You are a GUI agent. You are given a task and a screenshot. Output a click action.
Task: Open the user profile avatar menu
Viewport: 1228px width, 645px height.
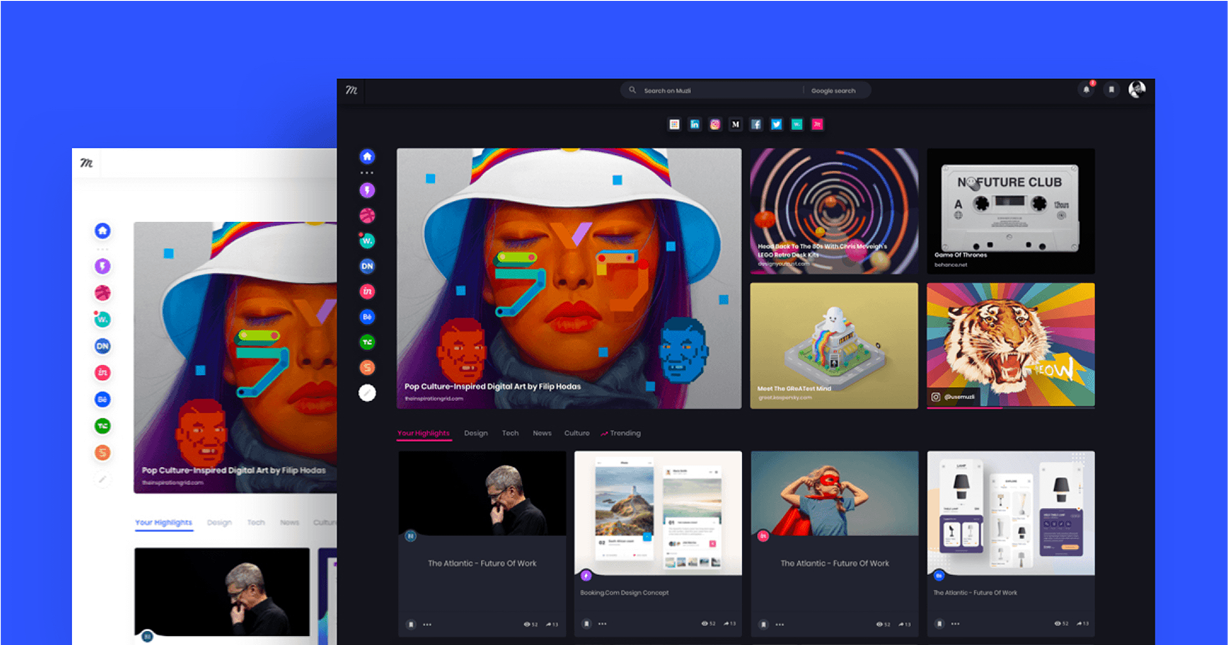(x=1137, y=89)
